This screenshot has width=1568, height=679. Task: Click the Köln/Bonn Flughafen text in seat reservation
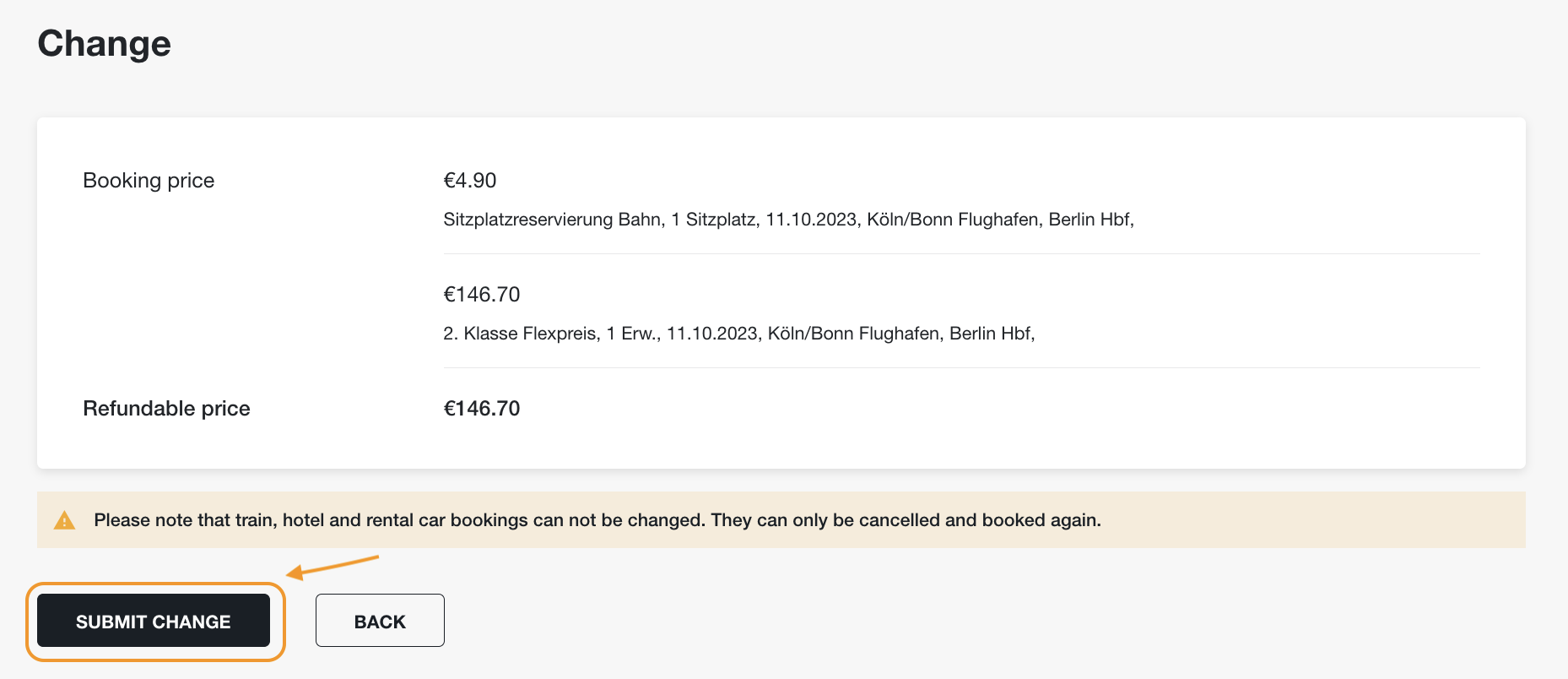coord(953,220)
